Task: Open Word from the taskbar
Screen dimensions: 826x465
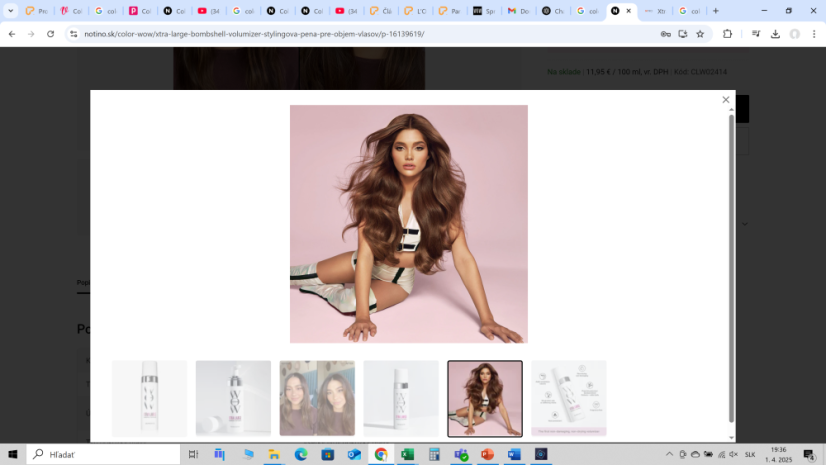Action: click(514, 454)
